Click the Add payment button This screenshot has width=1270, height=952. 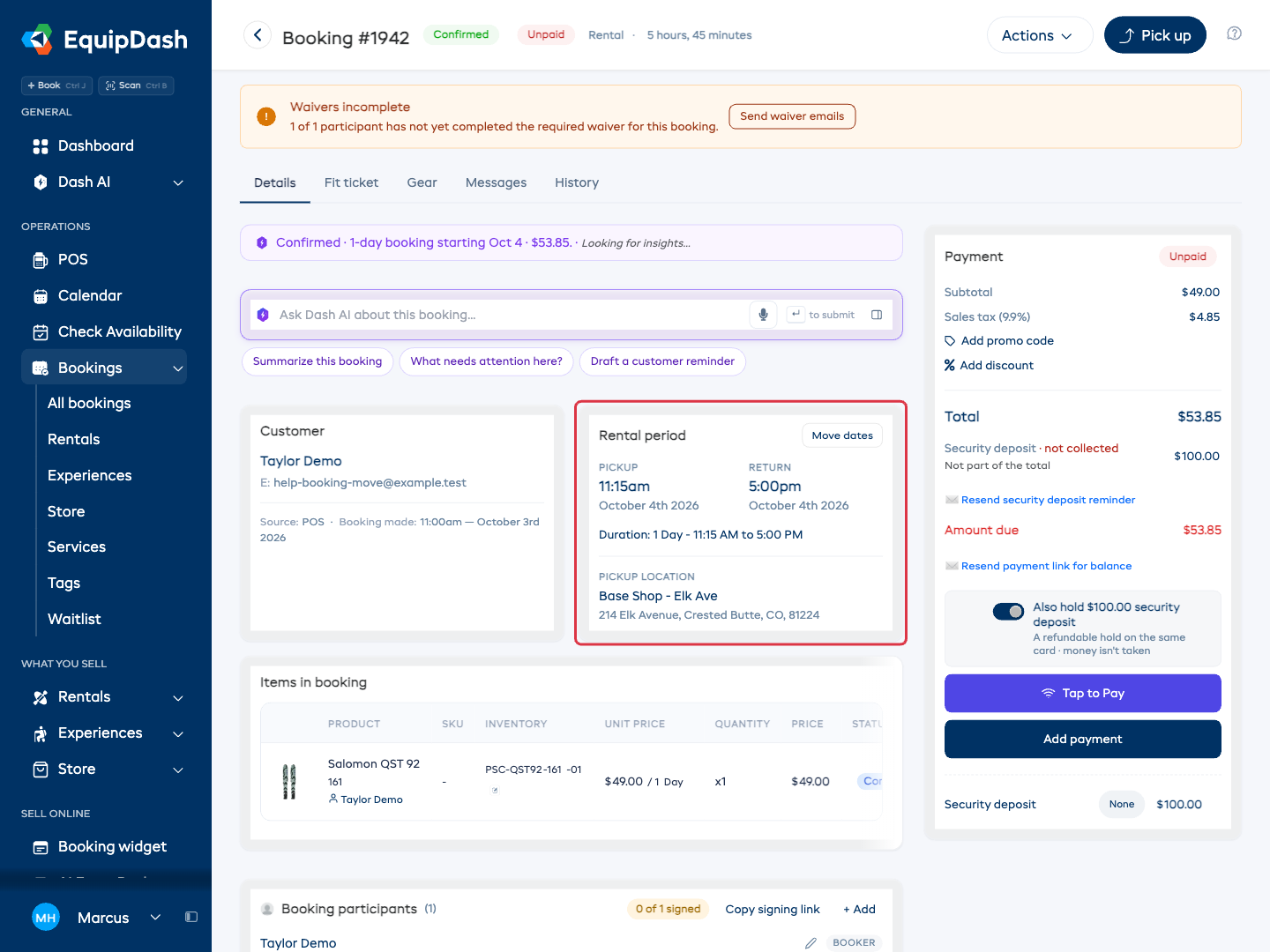[x=1082, y=739]
